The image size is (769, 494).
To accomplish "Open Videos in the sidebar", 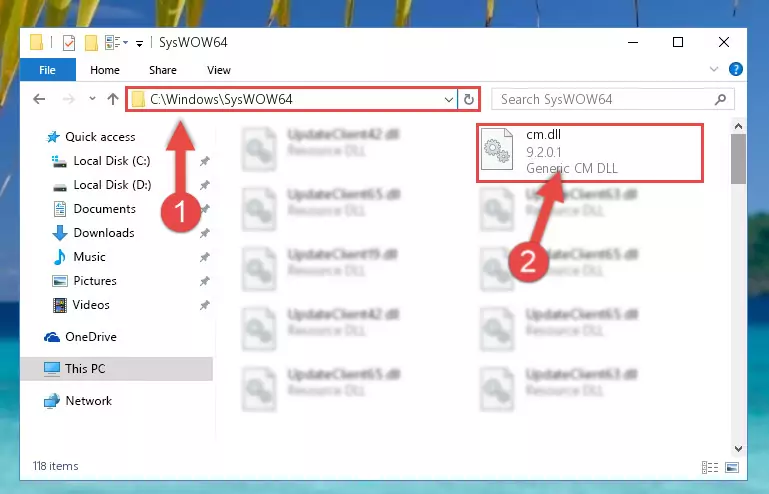I will (91, 305).
